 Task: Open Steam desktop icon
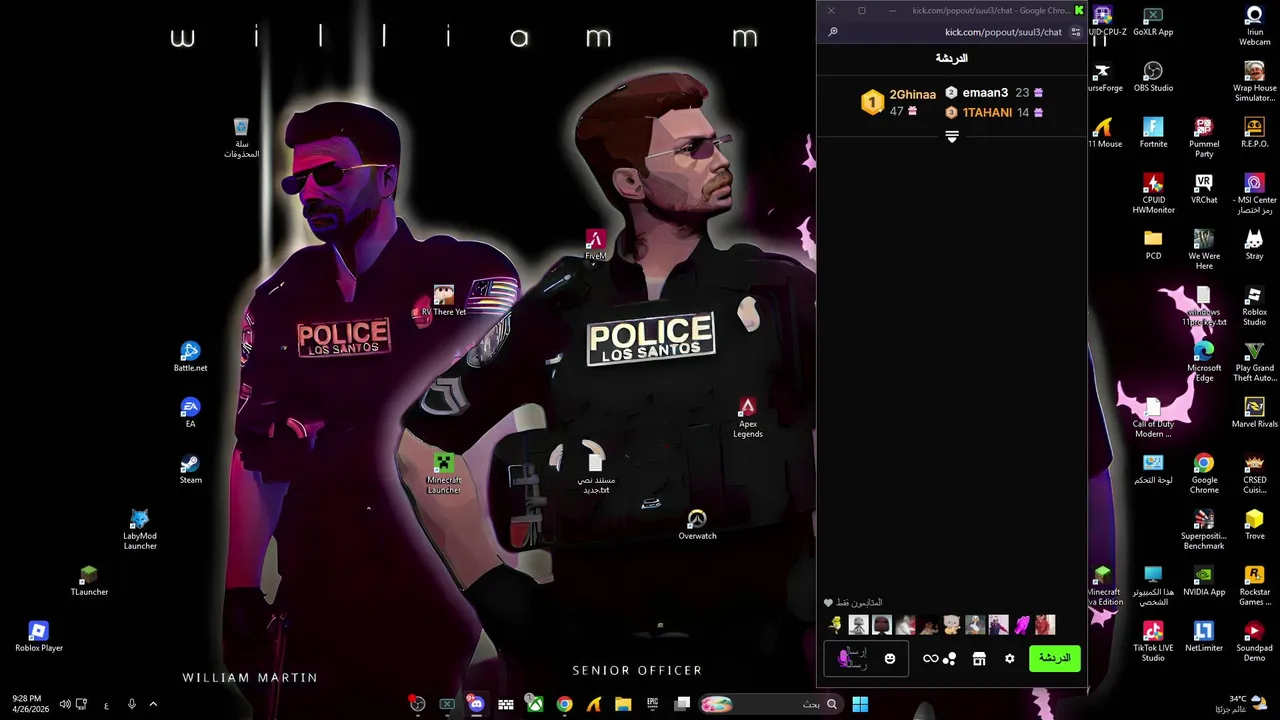[x=190, y=469]
